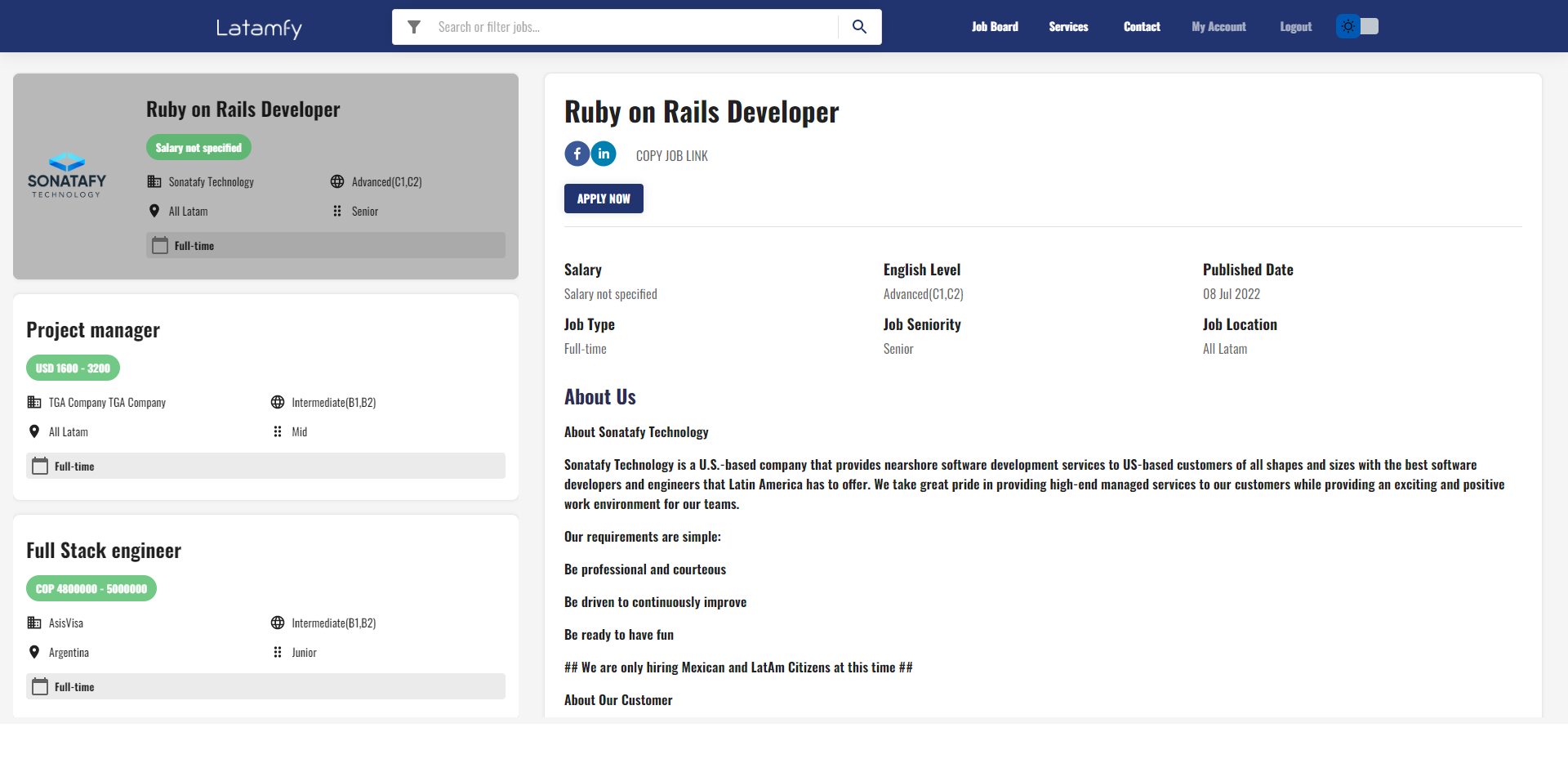Screen dimensions: 1568x759
Task: Click dots icon beside Mid seniority
Action: tap(278, 431)
